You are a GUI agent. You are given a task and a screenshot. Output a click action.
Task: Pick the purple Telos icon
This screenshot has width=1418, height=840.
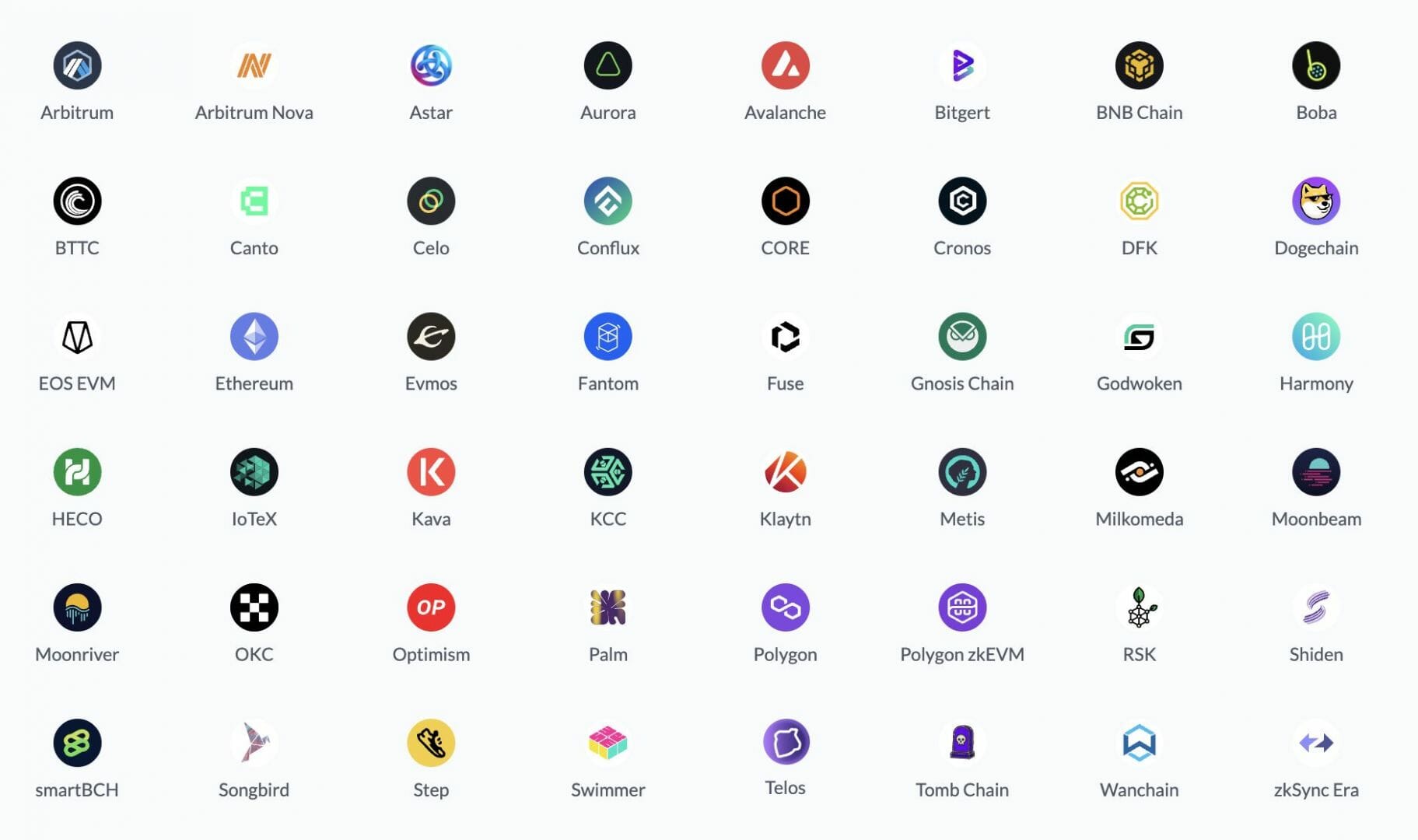click(786, 741)
